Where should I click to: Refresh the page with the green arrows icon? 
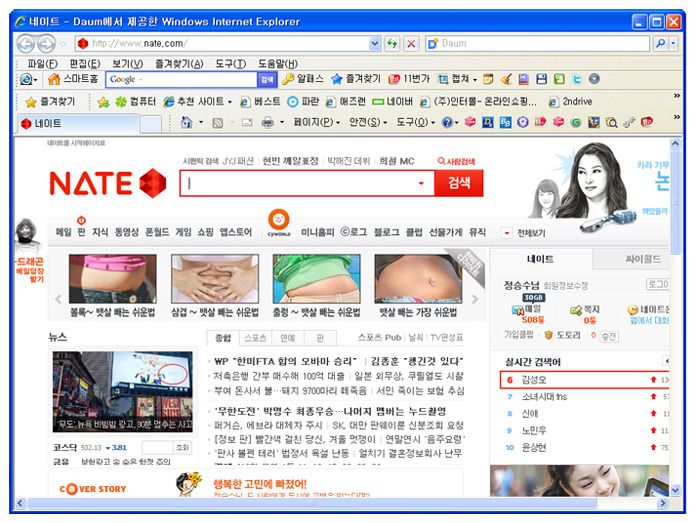click(392, 44)
